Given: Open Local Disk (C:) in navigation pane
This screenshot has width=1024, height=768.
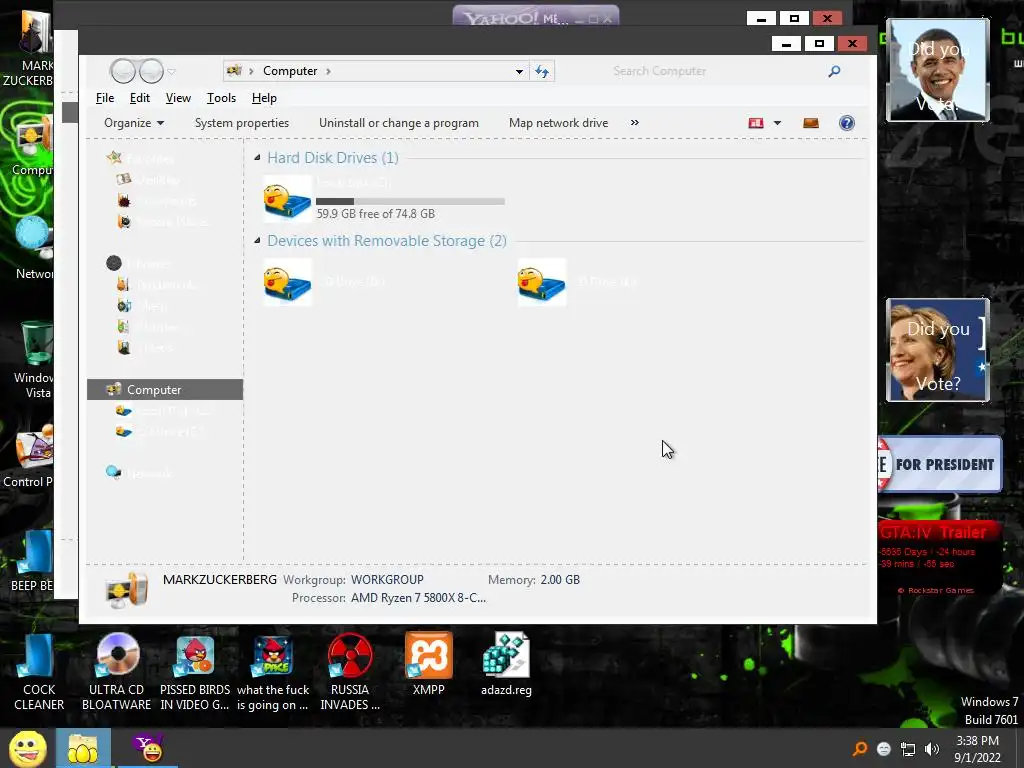Looking at the screenshot, I should [163, 411].
